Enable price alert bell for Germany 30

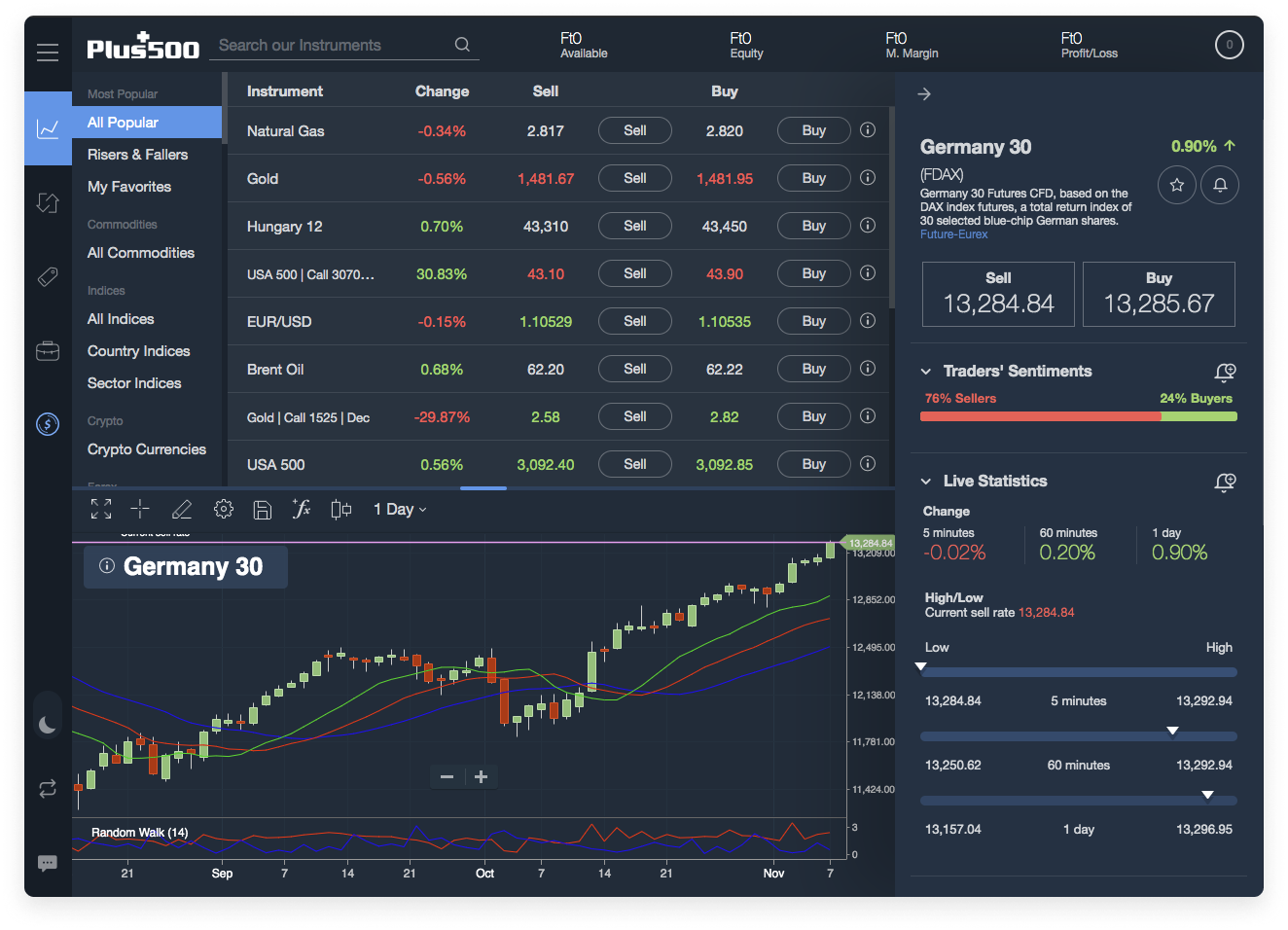[1220, 185]
